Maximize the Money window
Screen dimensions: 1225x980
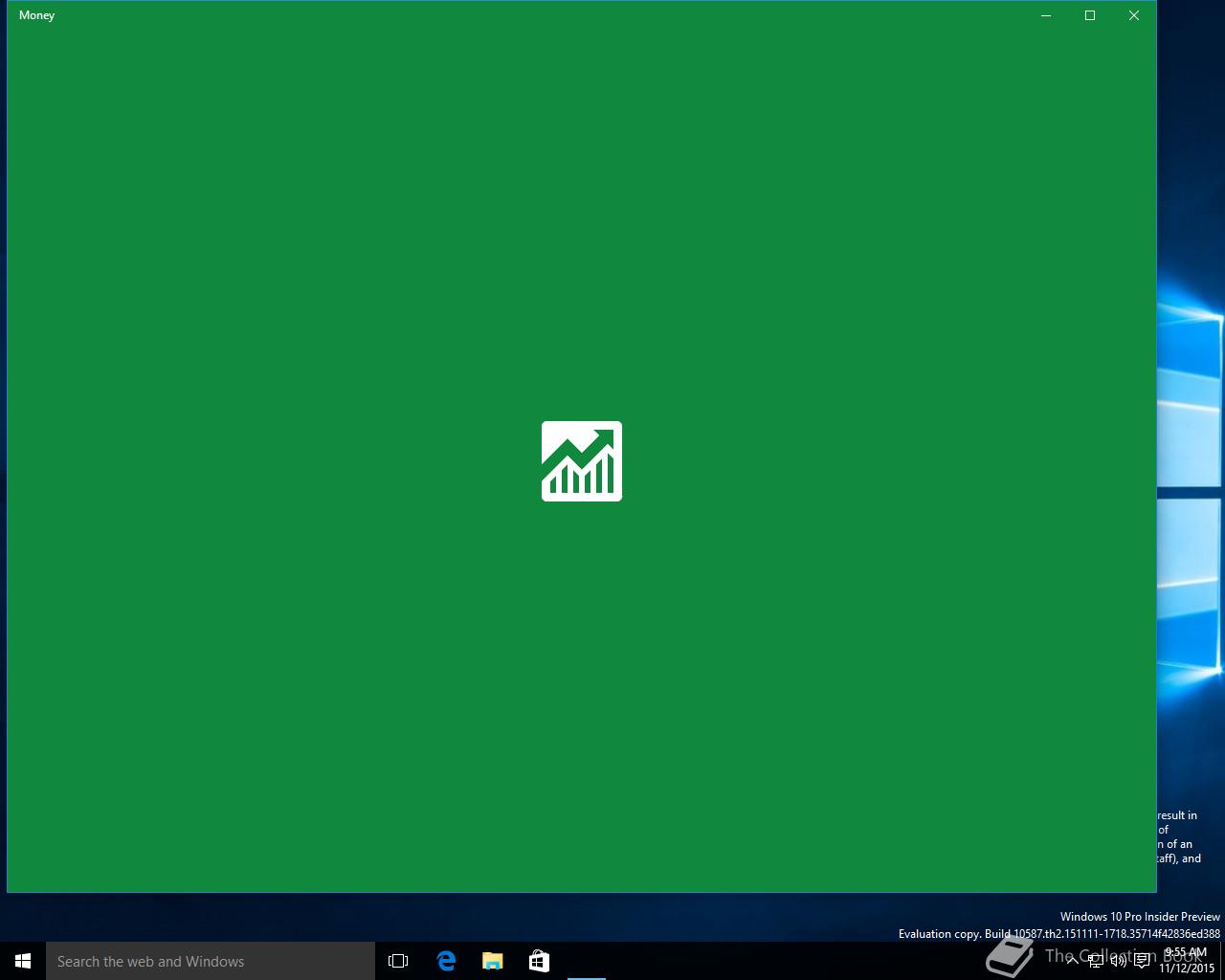click(1090, 15)
